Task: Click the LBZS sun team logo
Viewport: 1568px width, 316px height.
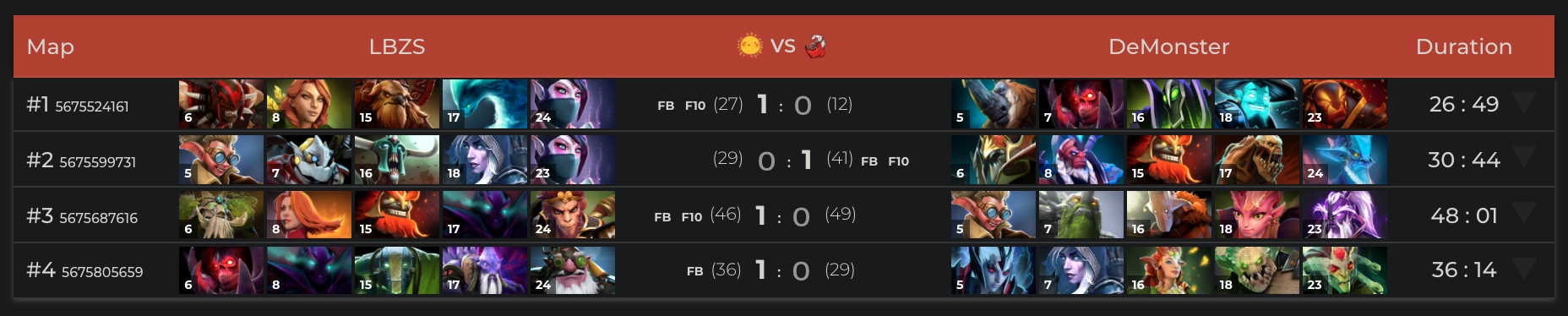Action: [749, 46]
